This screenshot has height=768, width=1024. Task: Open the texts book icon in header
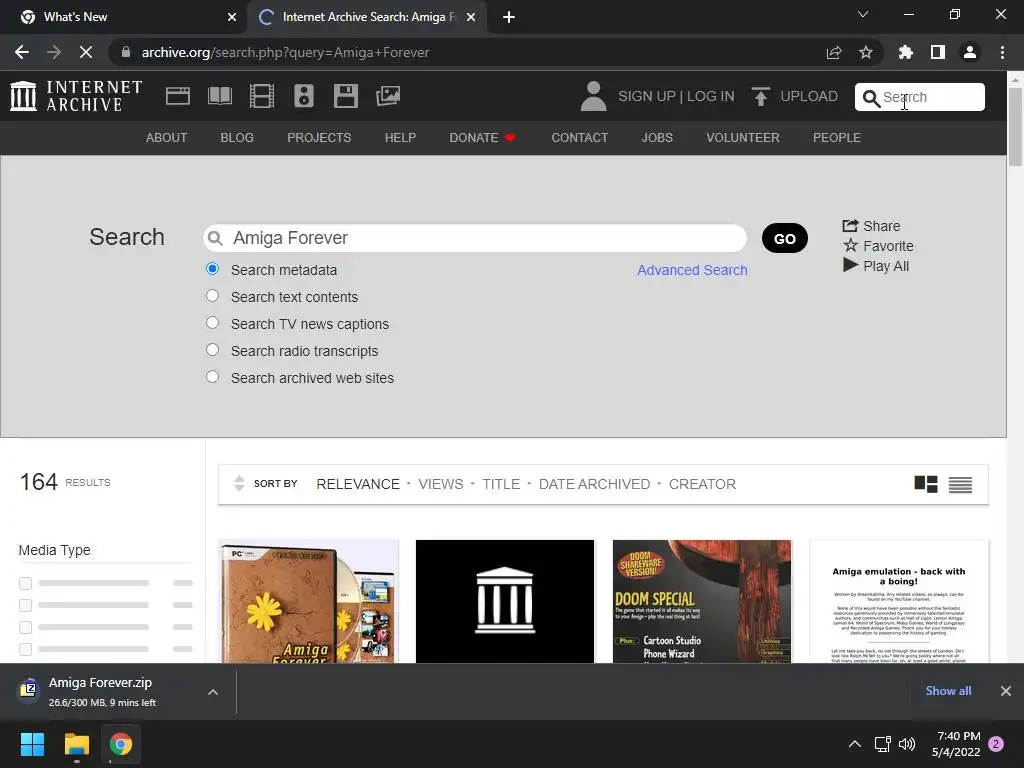[x=219, y=96]
